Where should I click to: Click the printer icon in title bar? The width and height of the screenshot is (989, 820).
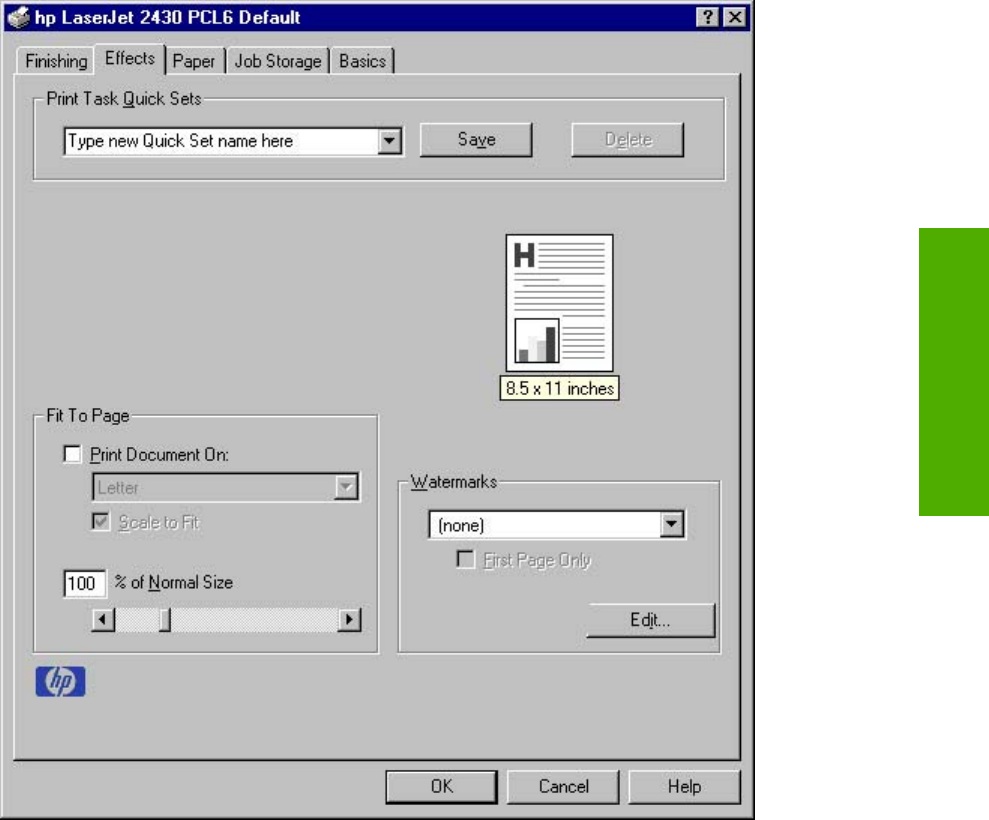pyautogui.click(x=18, y=17)
